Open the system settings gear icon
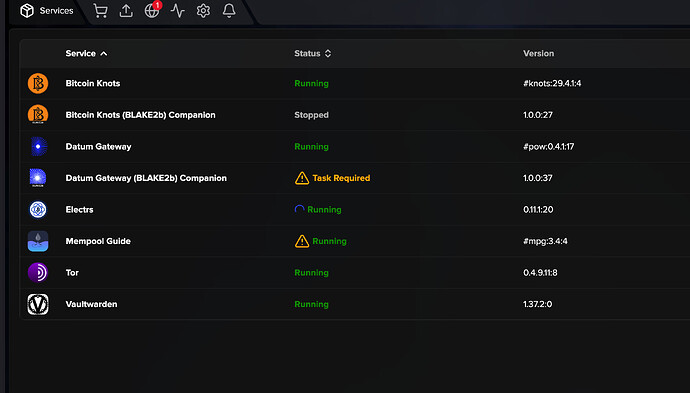 pos(203,11)
